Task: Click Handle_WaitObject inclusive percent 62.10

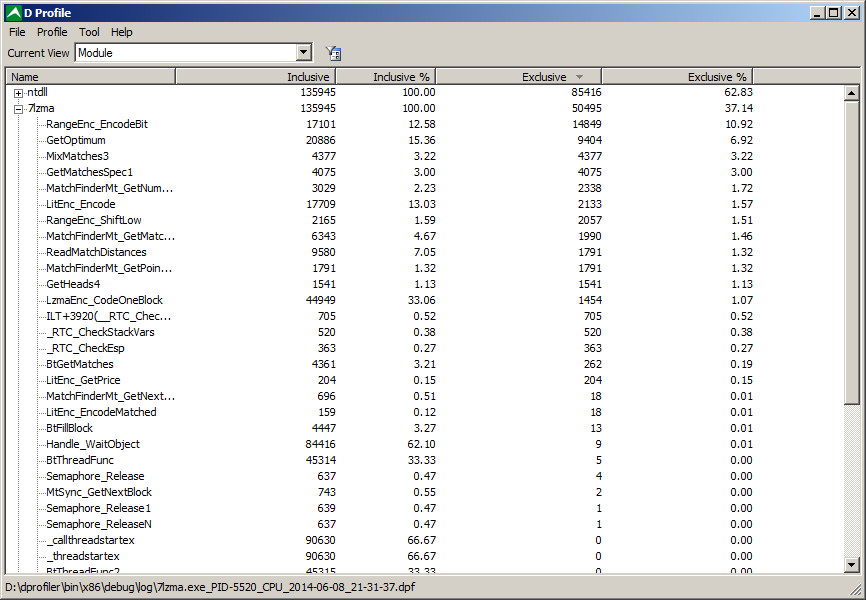Action: 421,445
